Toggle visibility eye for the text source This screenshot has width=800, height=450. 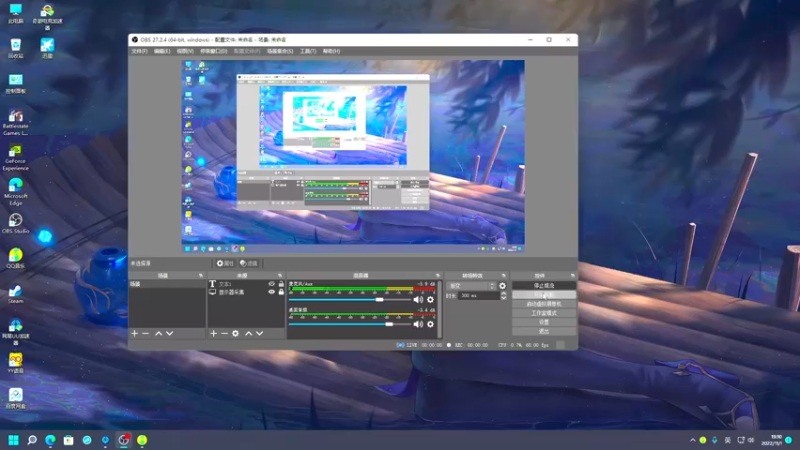pos(271,284)
